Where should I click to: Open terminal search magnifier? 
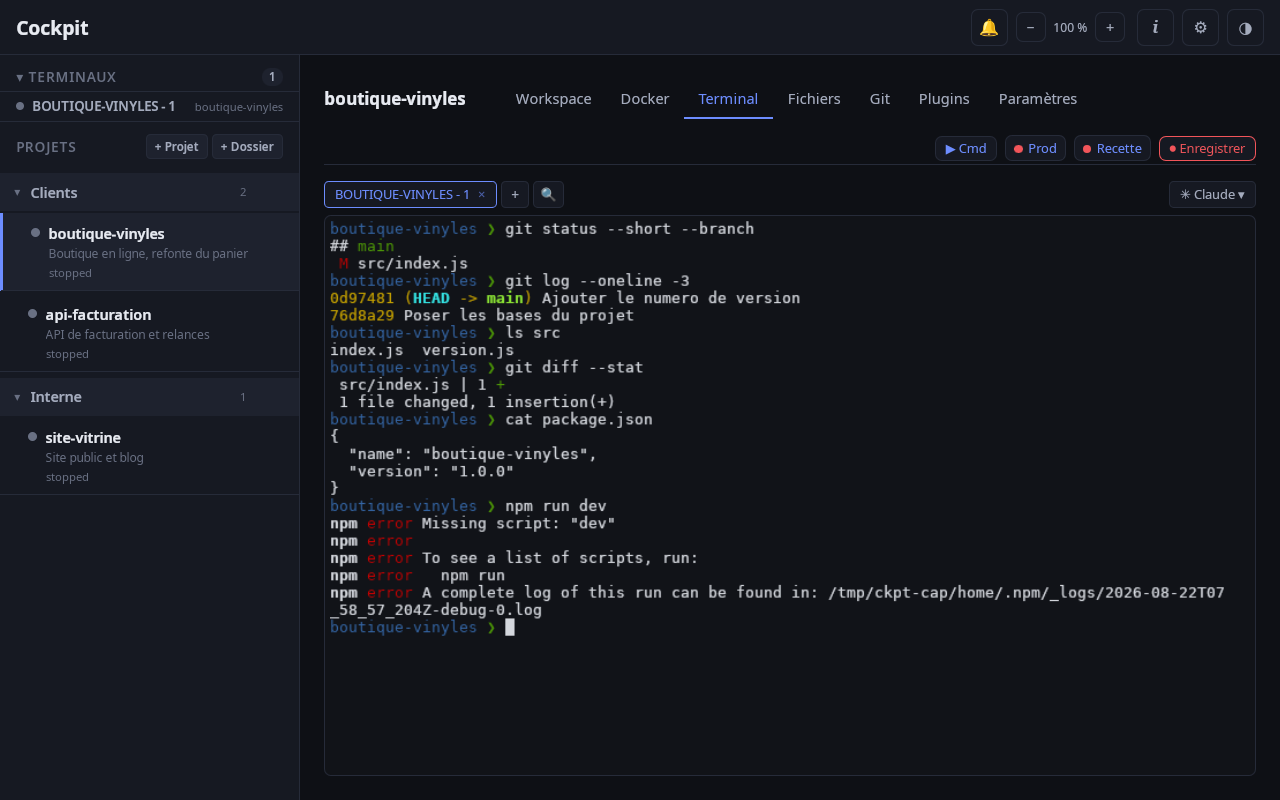[548, 194]
